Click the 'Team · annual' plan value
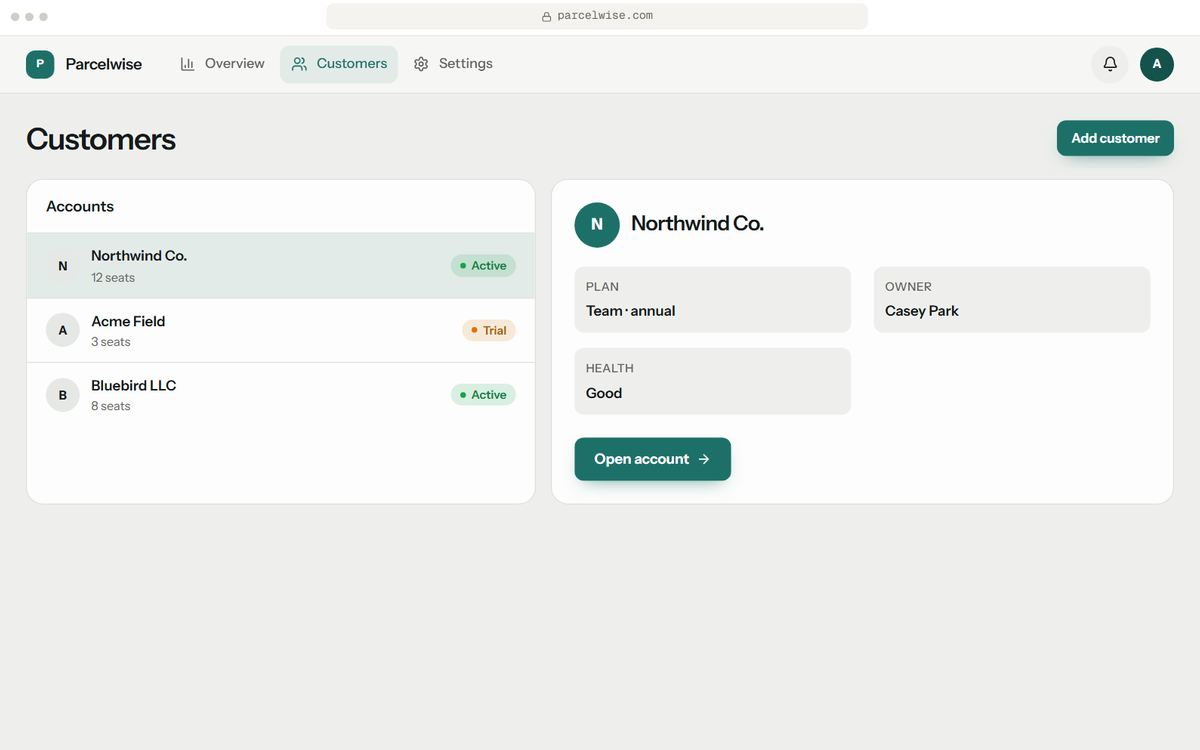Viewport: 1200px width, 750px height. (630, 311)
